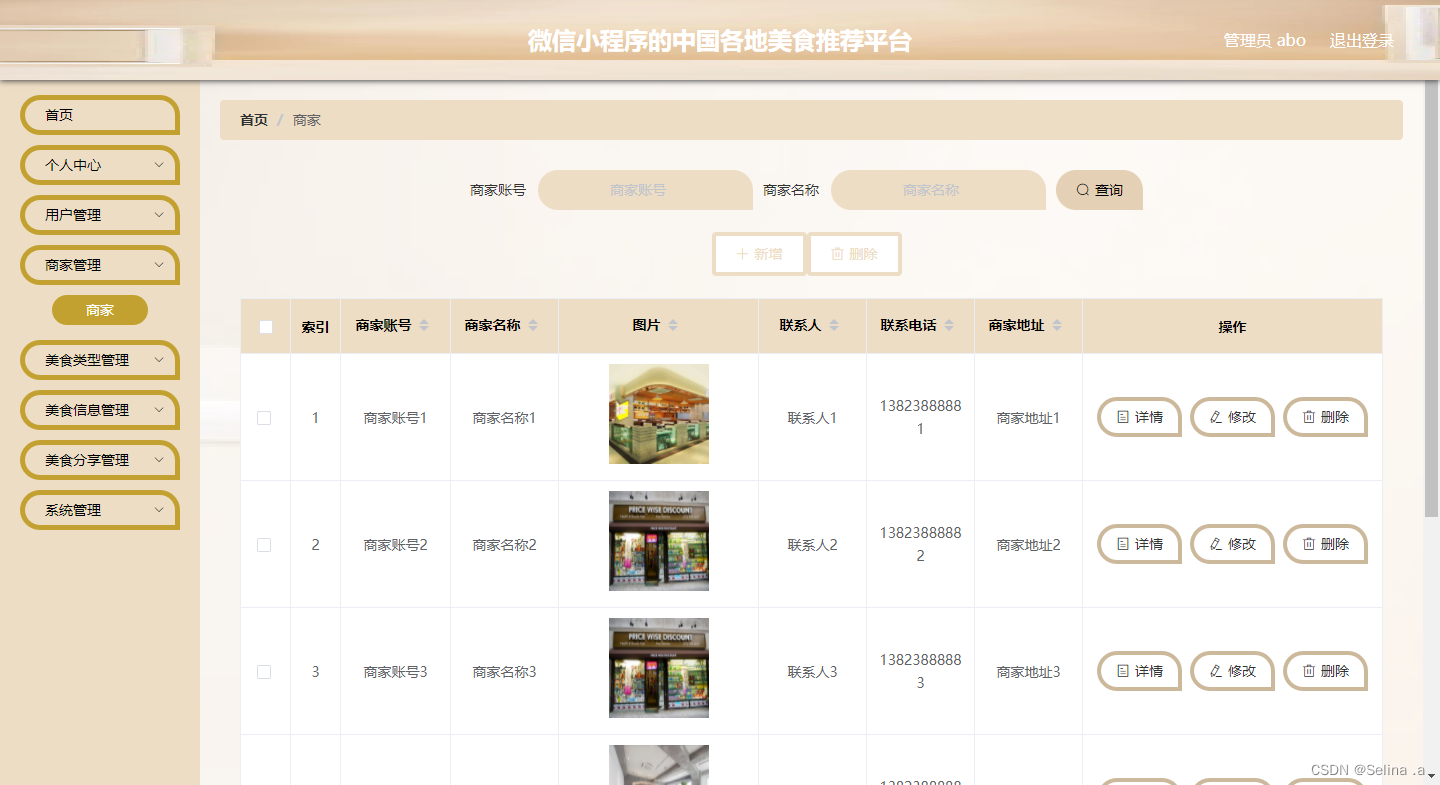Open store image thumbnail for 商家名称2
1440x785 pixels.
point(659,541)
